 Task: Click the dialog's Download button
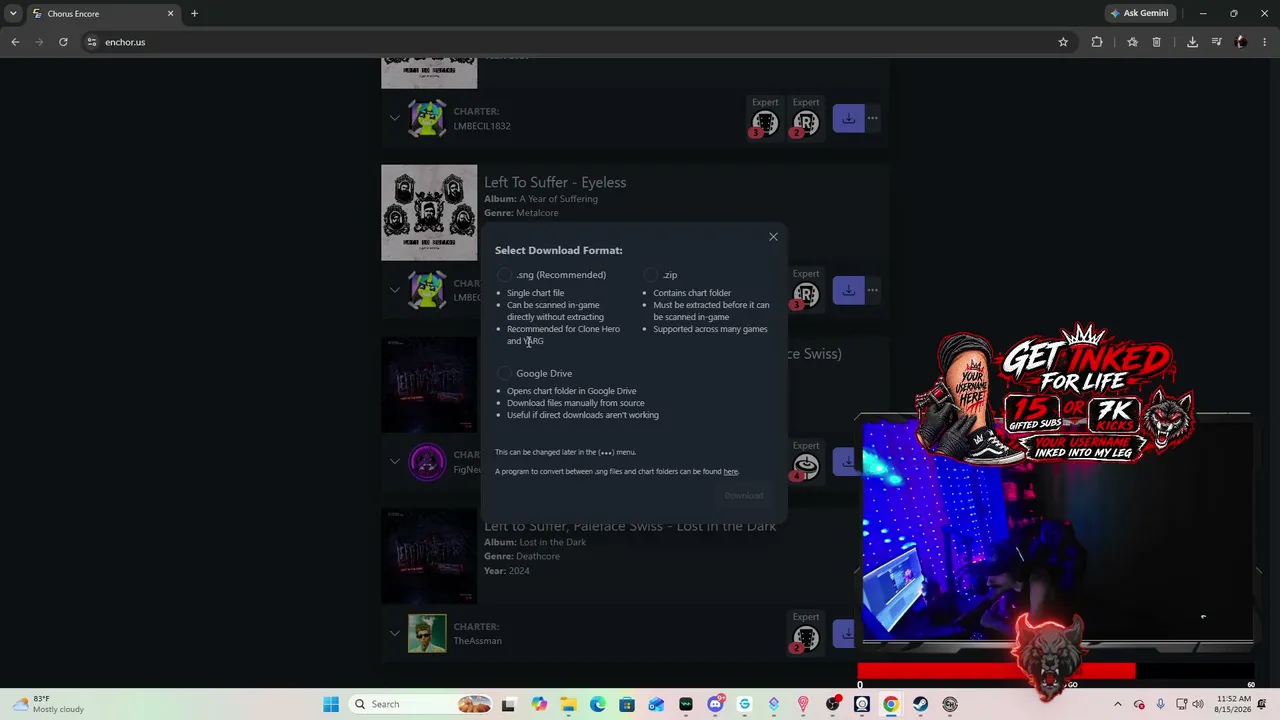pos(744,496)
